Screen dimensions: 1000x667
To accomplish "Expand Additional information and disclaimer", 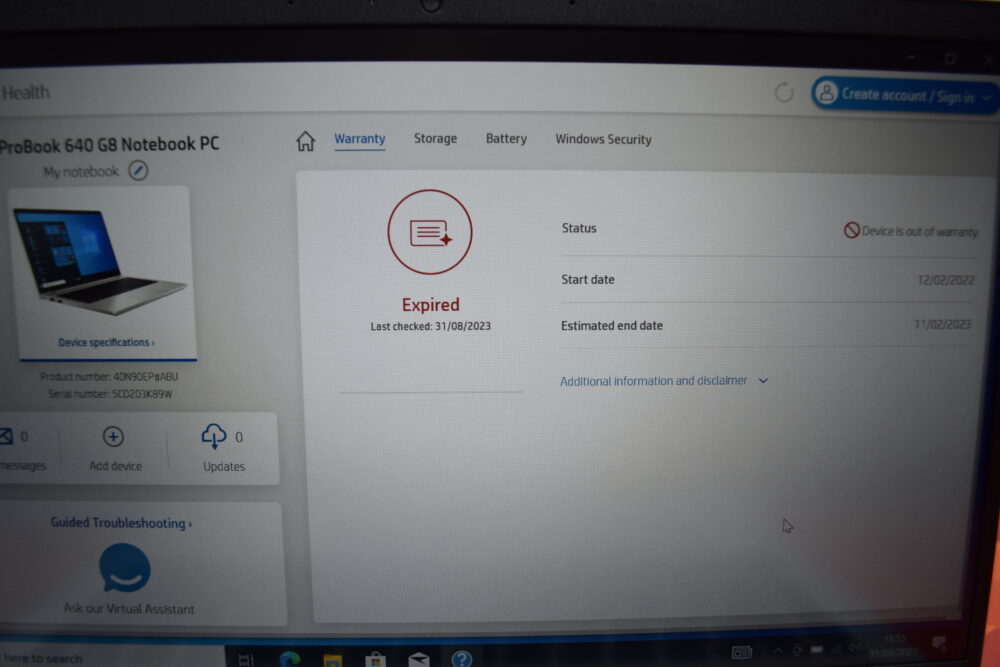I will coord(664,381).
